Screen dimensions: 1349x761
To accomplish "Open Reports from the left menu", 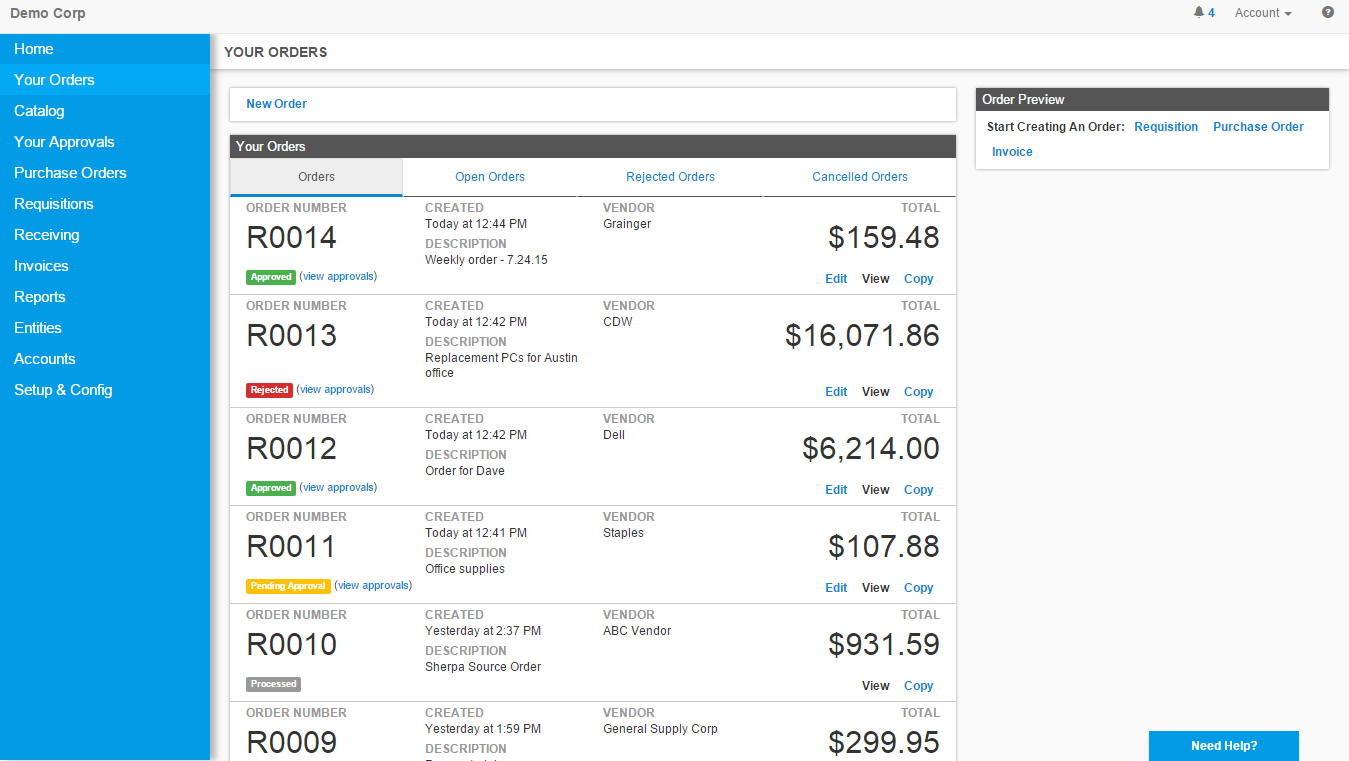I will pyautogui.click(x=40, y=297).
